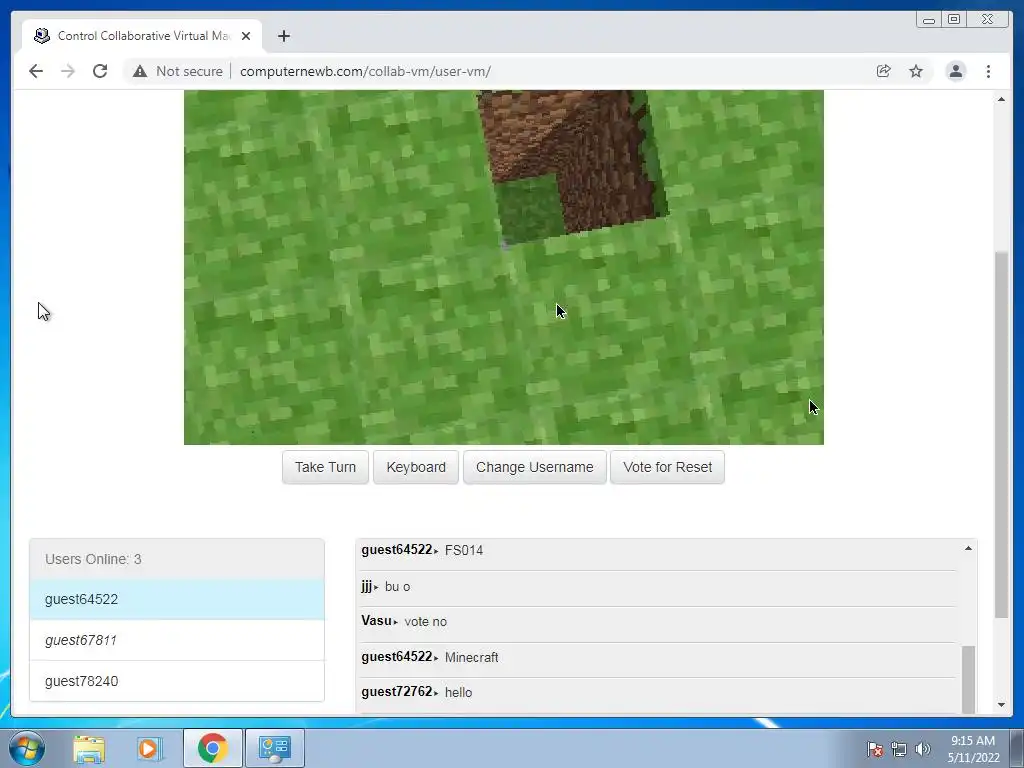This screenshot has height=768, width=1024.
Task: Open the Not secure site warning
Action: pos(178,71)
